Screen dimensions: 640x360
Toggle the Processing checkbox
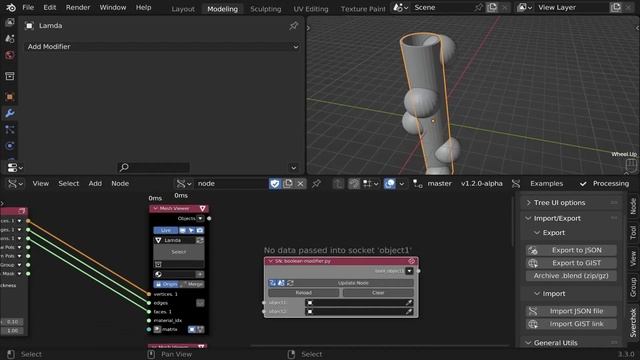(x=583, y=184)
